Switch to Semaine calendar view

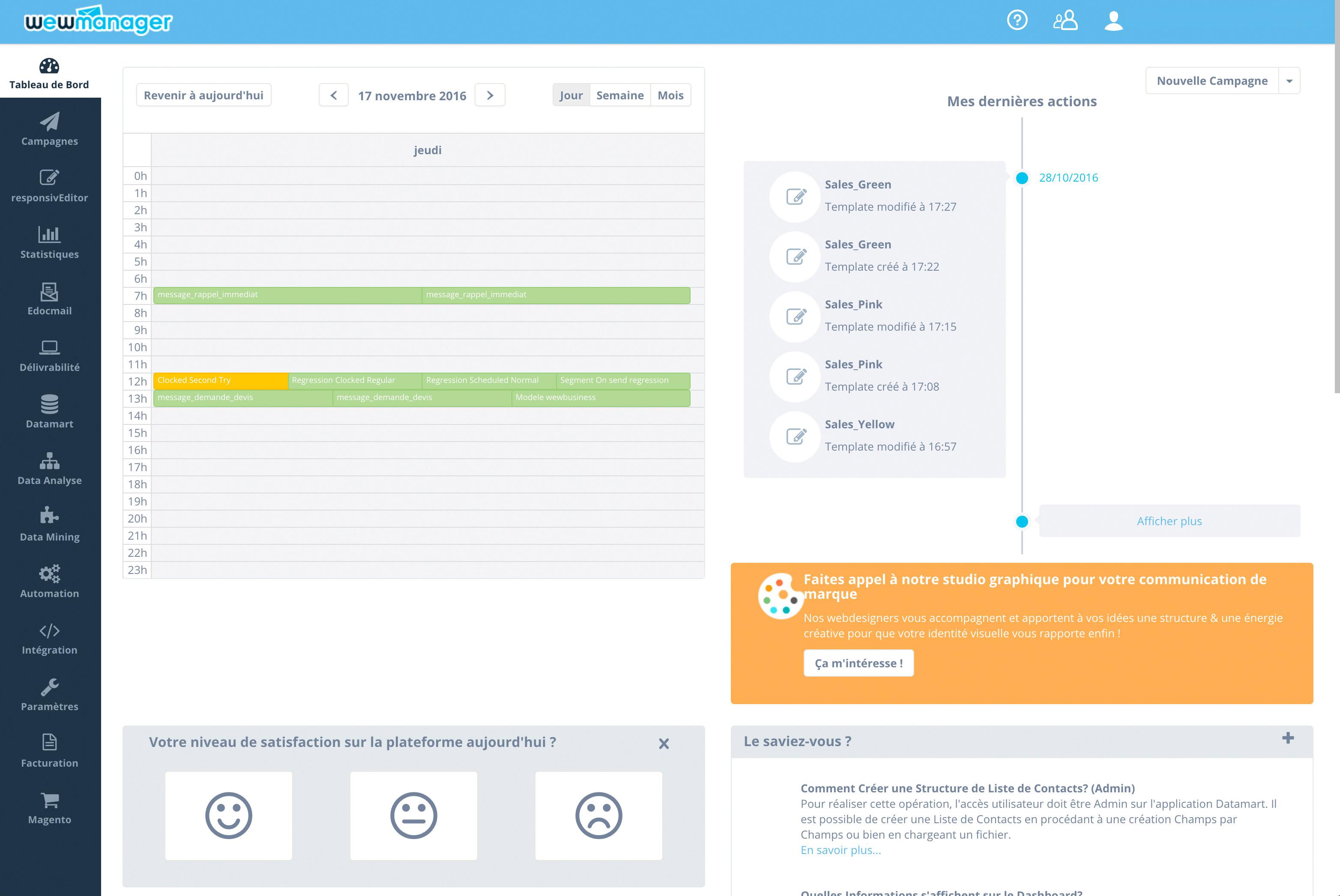[619, 95]
